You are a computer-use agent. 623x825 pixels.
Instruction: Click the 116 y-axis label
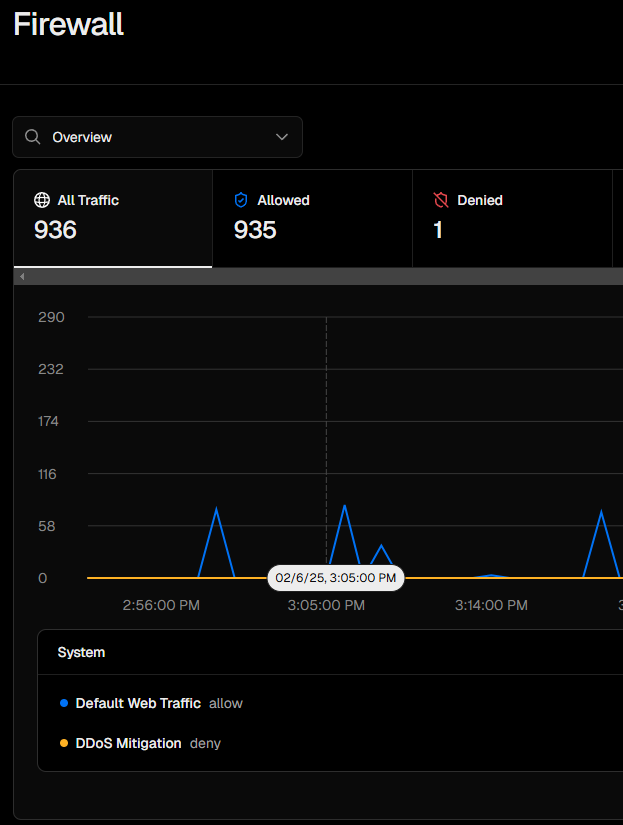[x=47, y=474]
